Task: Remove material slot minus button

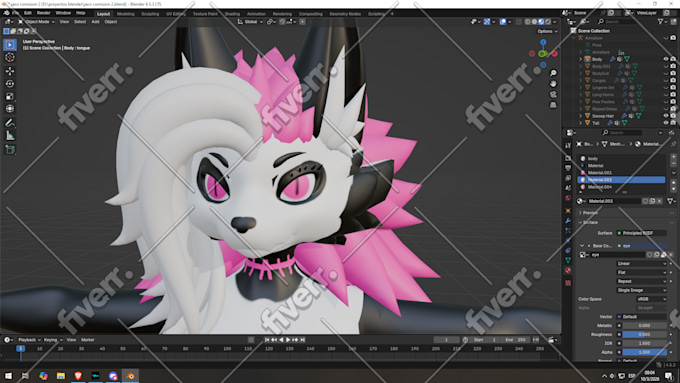Action: 673,164
